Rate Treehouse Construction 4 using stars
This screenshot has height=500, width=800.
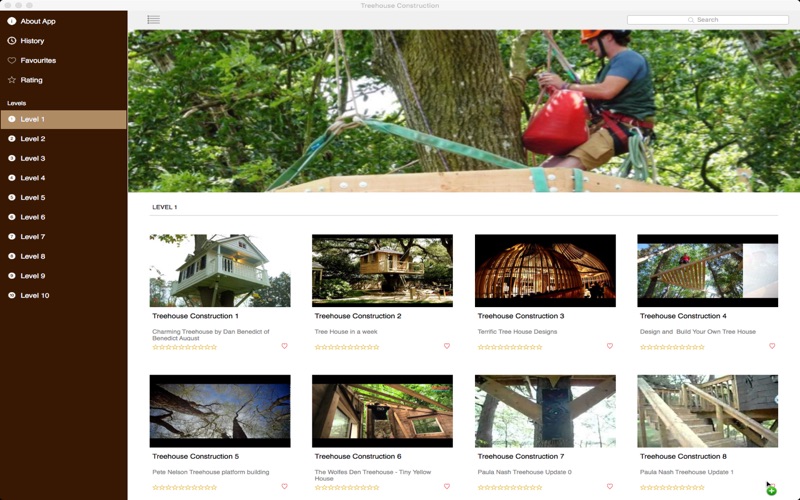(x=672, y=347)
